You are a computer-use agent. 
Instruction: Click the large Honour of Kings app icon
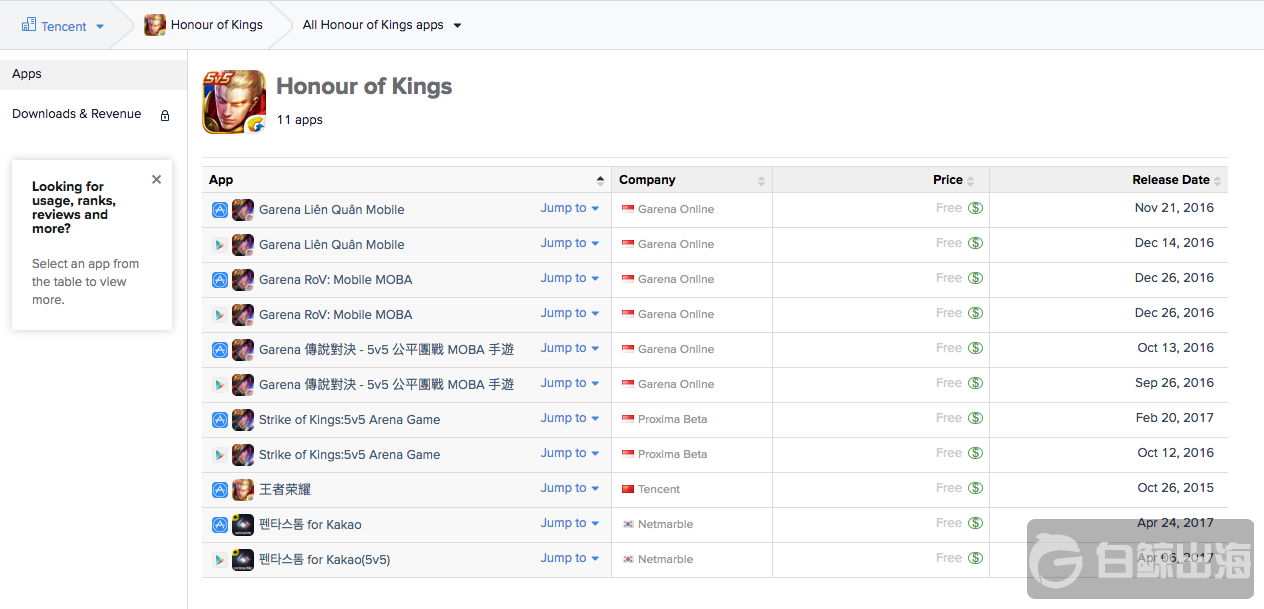[234, 102]
